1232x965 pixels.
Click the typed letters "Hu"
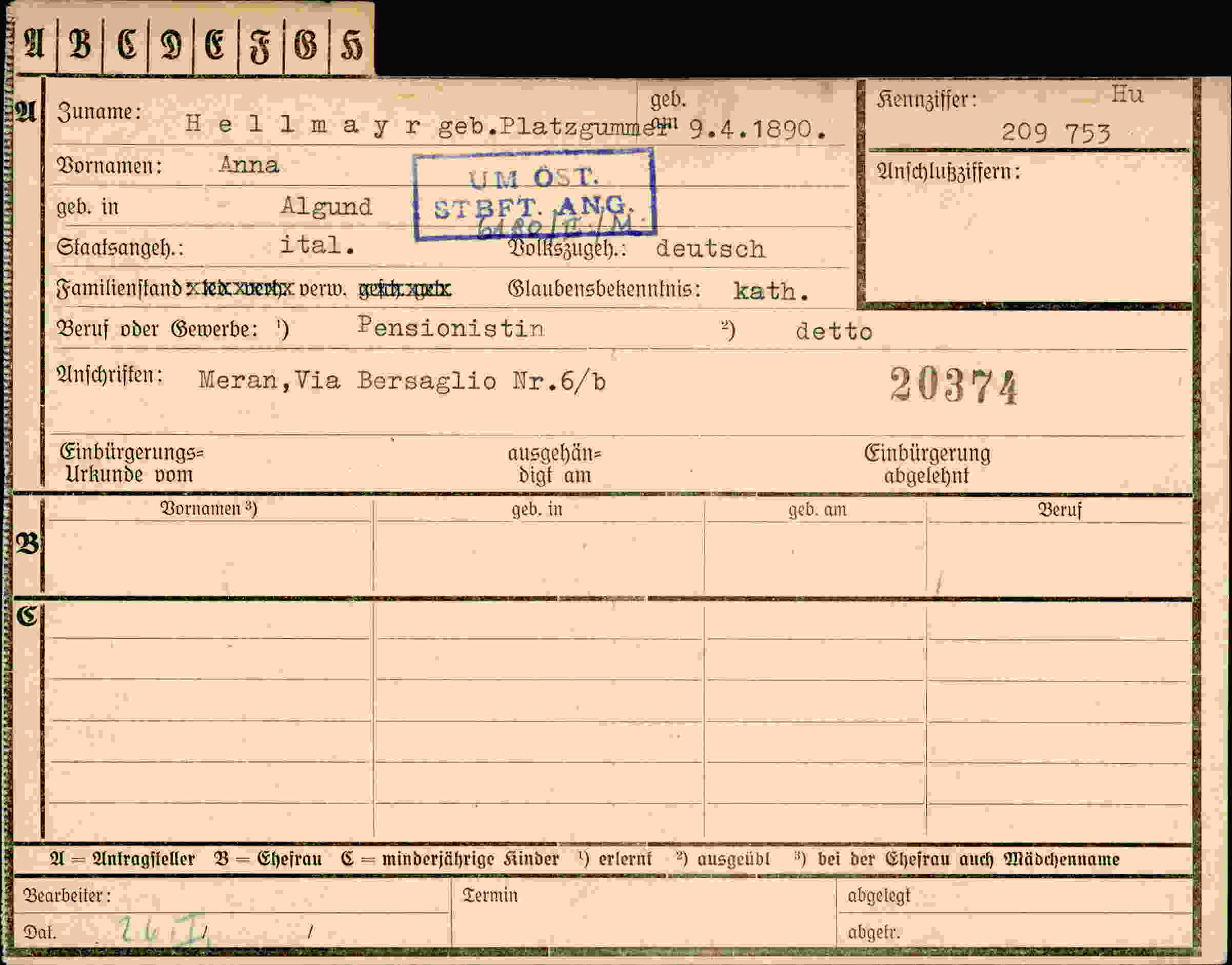[x=1127, y=94]
